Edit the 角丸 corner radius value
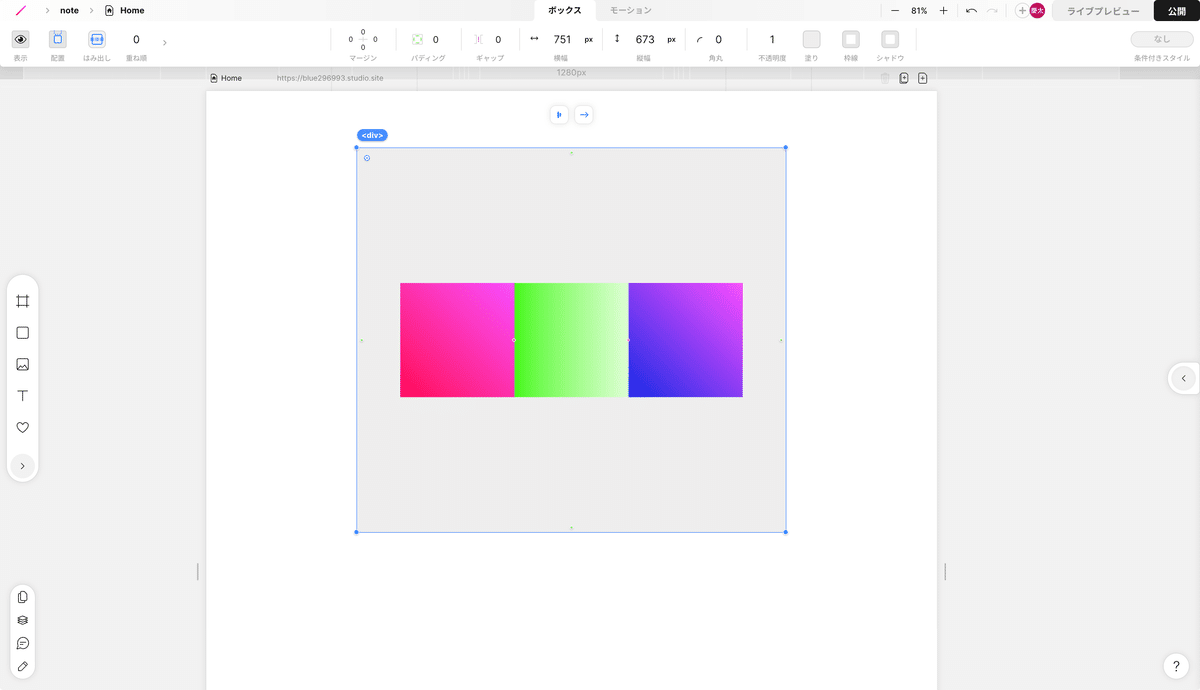The height and width of the screenshot is (690, 1200). pos(718,40)
